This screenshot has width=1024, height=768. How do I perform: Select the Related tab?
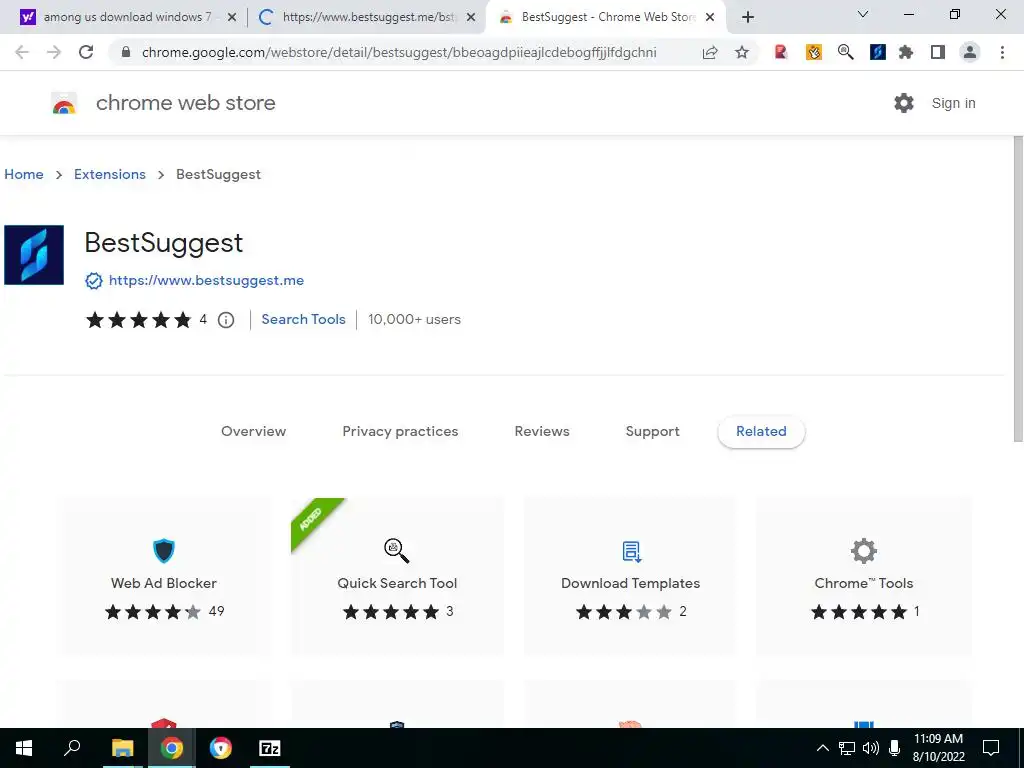[x=761, y=431]
